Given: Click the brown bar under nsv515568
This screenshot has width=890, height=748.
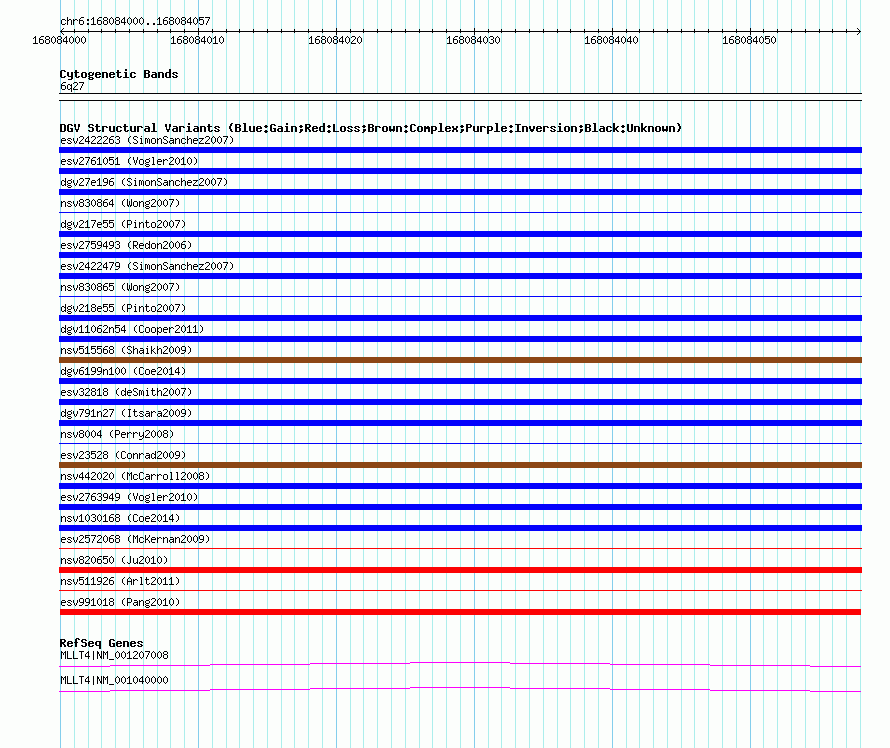Looking at the screenshot, I should [x=460, y=360].
